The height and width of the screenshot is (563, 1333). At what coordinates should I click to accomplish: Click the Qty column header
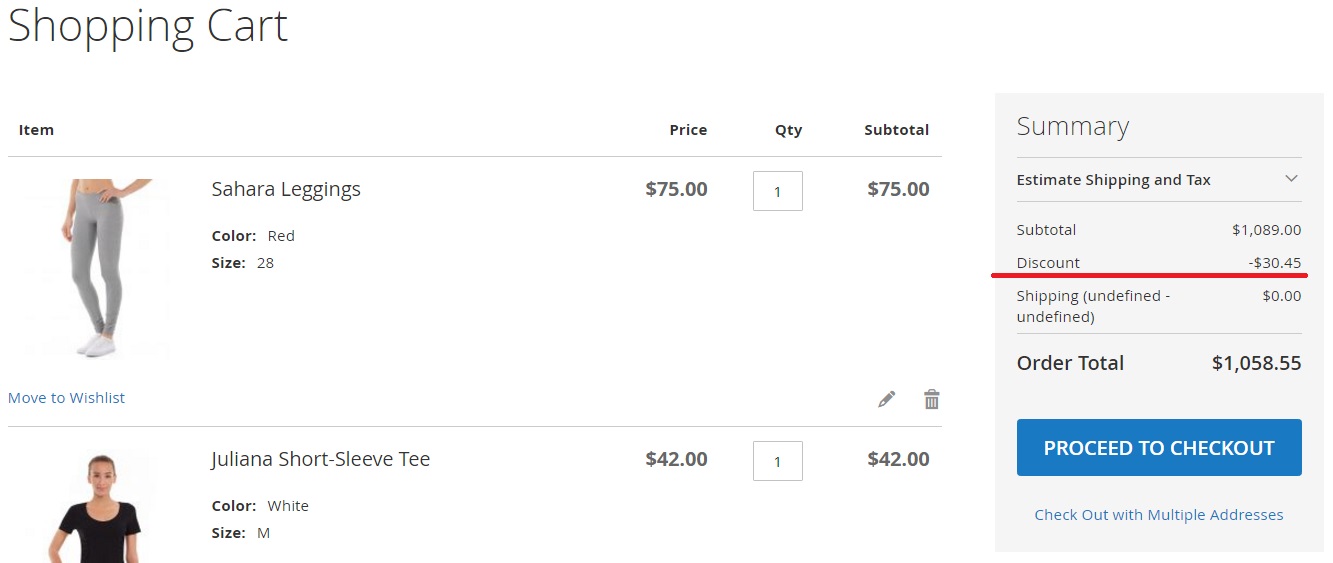788,130
